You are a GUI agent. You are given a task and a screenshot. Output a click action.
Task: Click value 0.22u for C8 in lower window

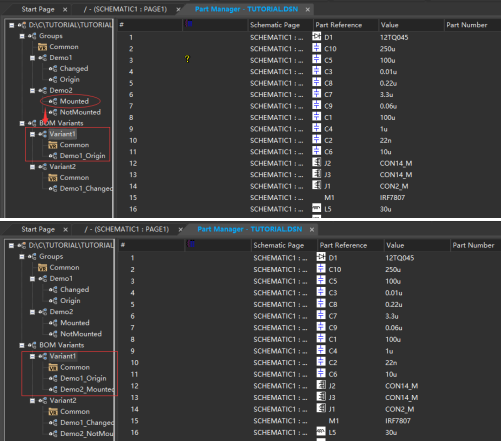(x=393, y=305)
